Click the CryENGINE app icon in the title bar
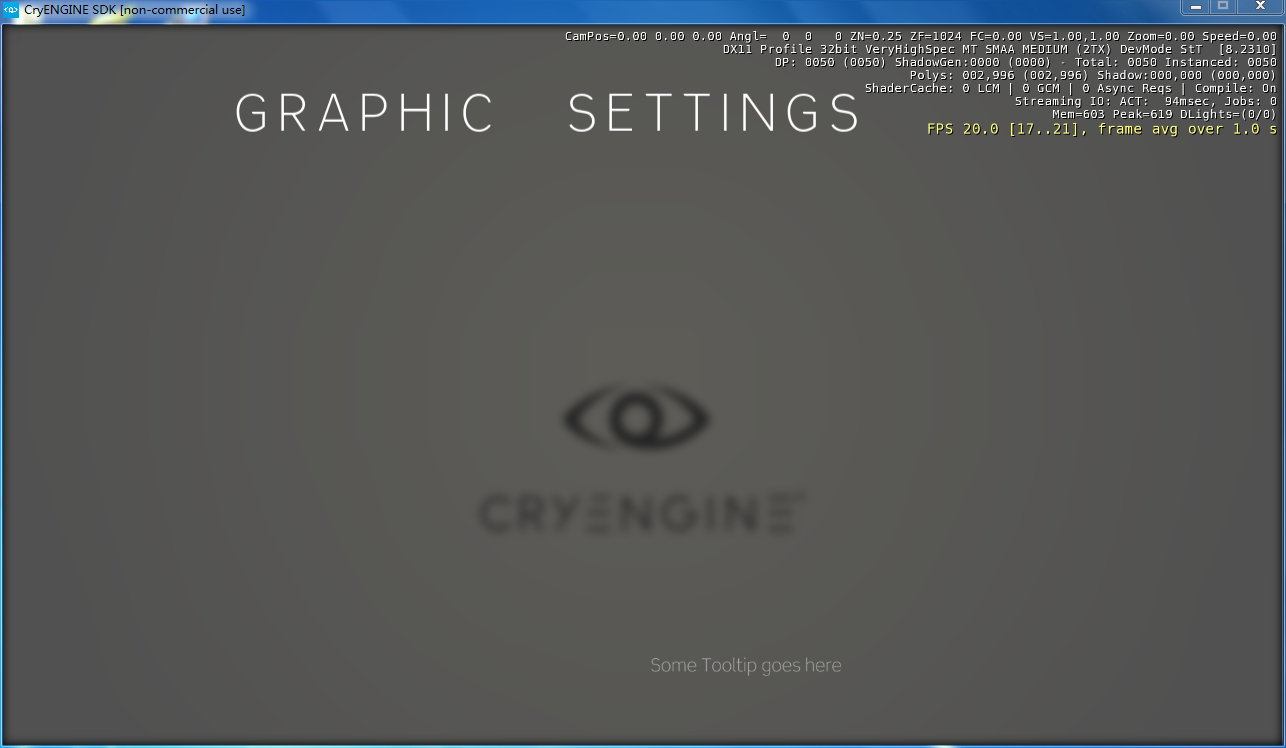1286x748 pixels. click(x=12, y=10)
